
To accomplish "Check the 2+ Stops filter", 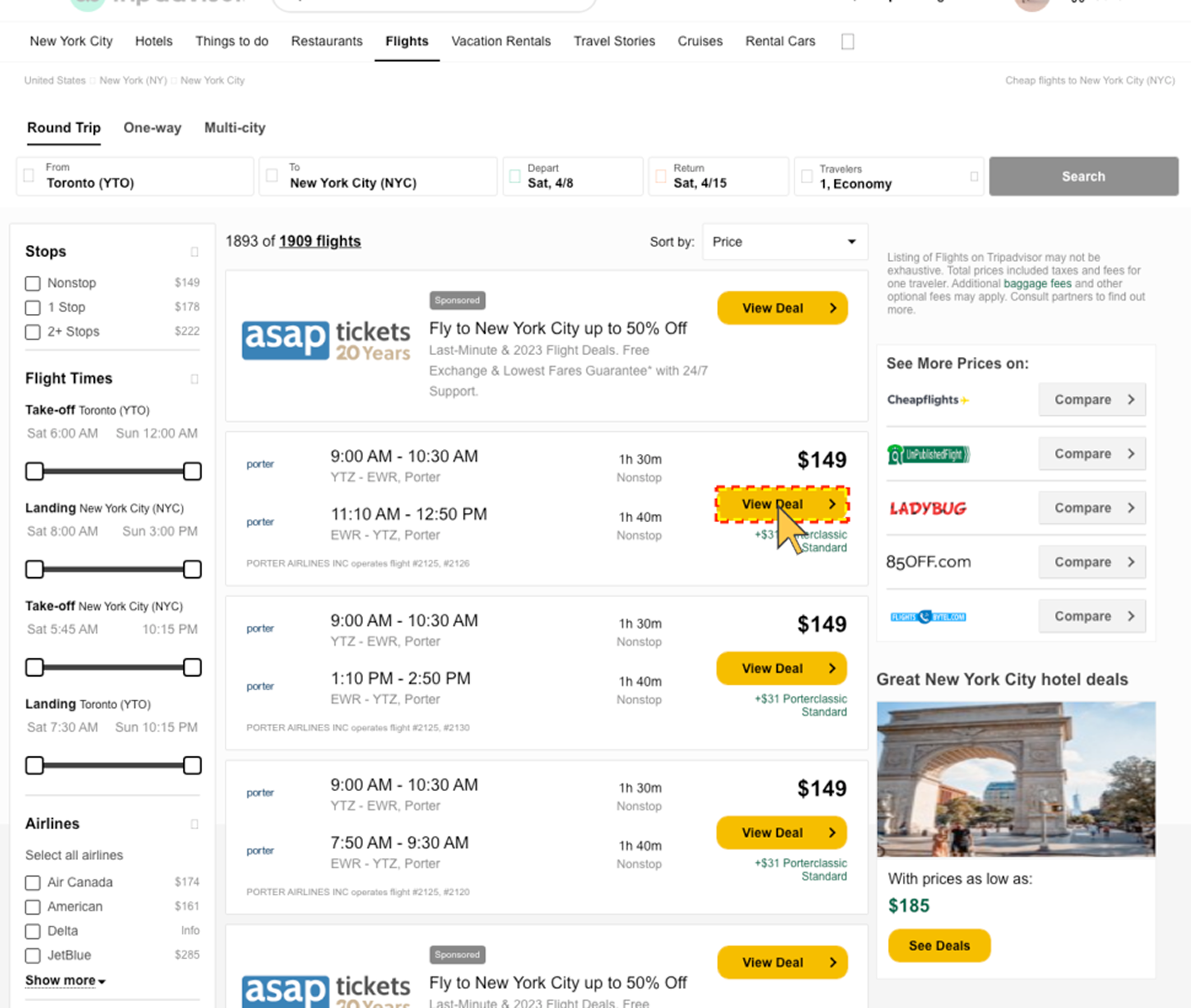I will pos(33,332).
